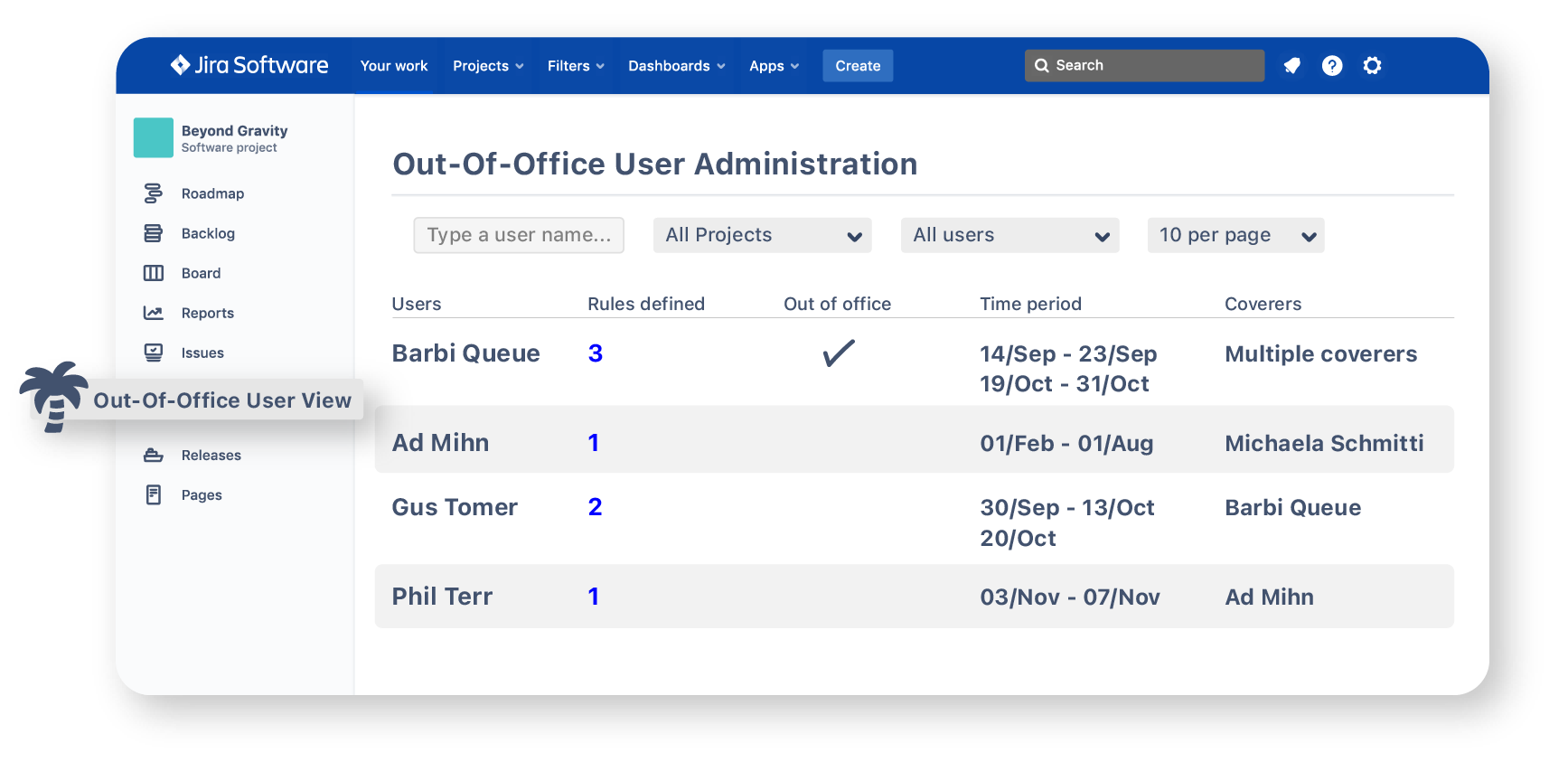Click coverer Michaela Schmitti
This screenshot has width=1568, height=762.
tap(1324, 443)
